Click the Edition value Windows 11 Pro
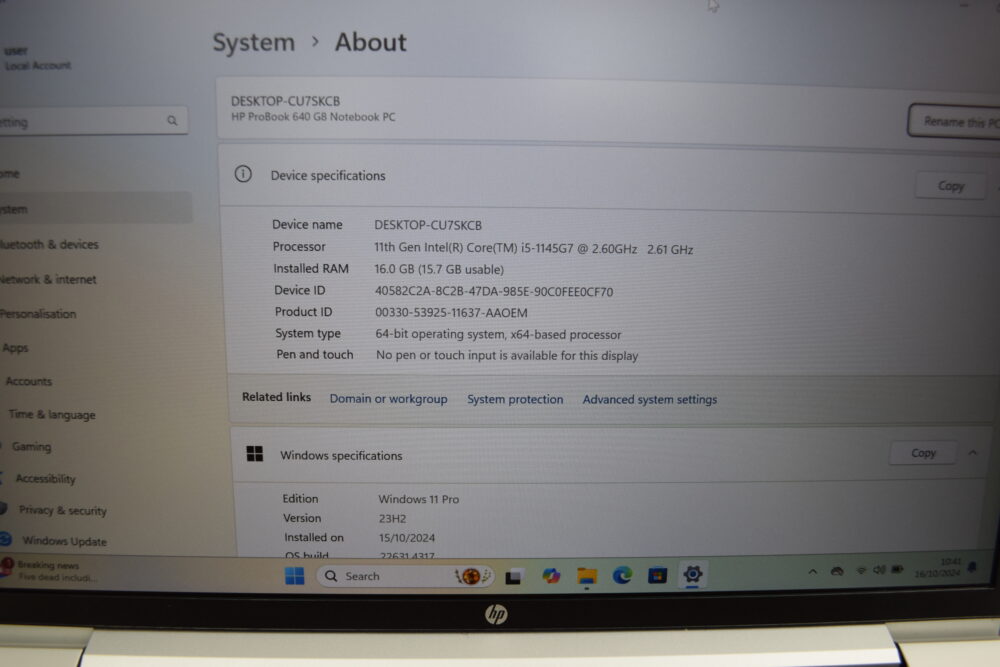This screenshot has width=1000, height=667. click(418, 499)
